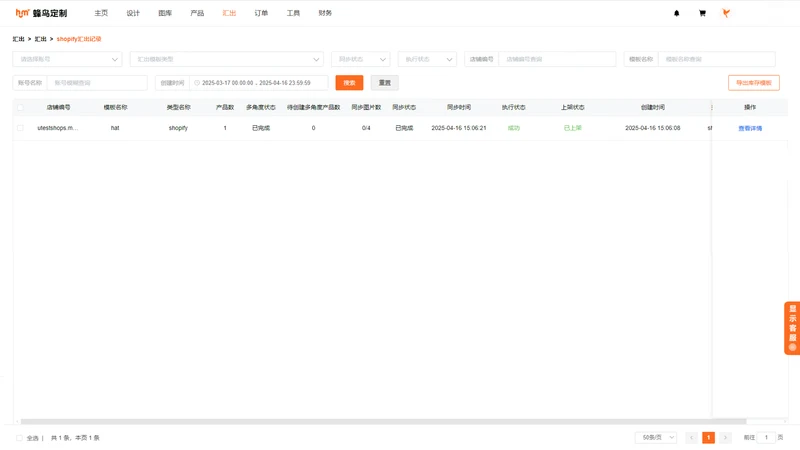Open the 显示客服 side widget
The height and width of the screenshot is (450, 800).
coord(792,328)
